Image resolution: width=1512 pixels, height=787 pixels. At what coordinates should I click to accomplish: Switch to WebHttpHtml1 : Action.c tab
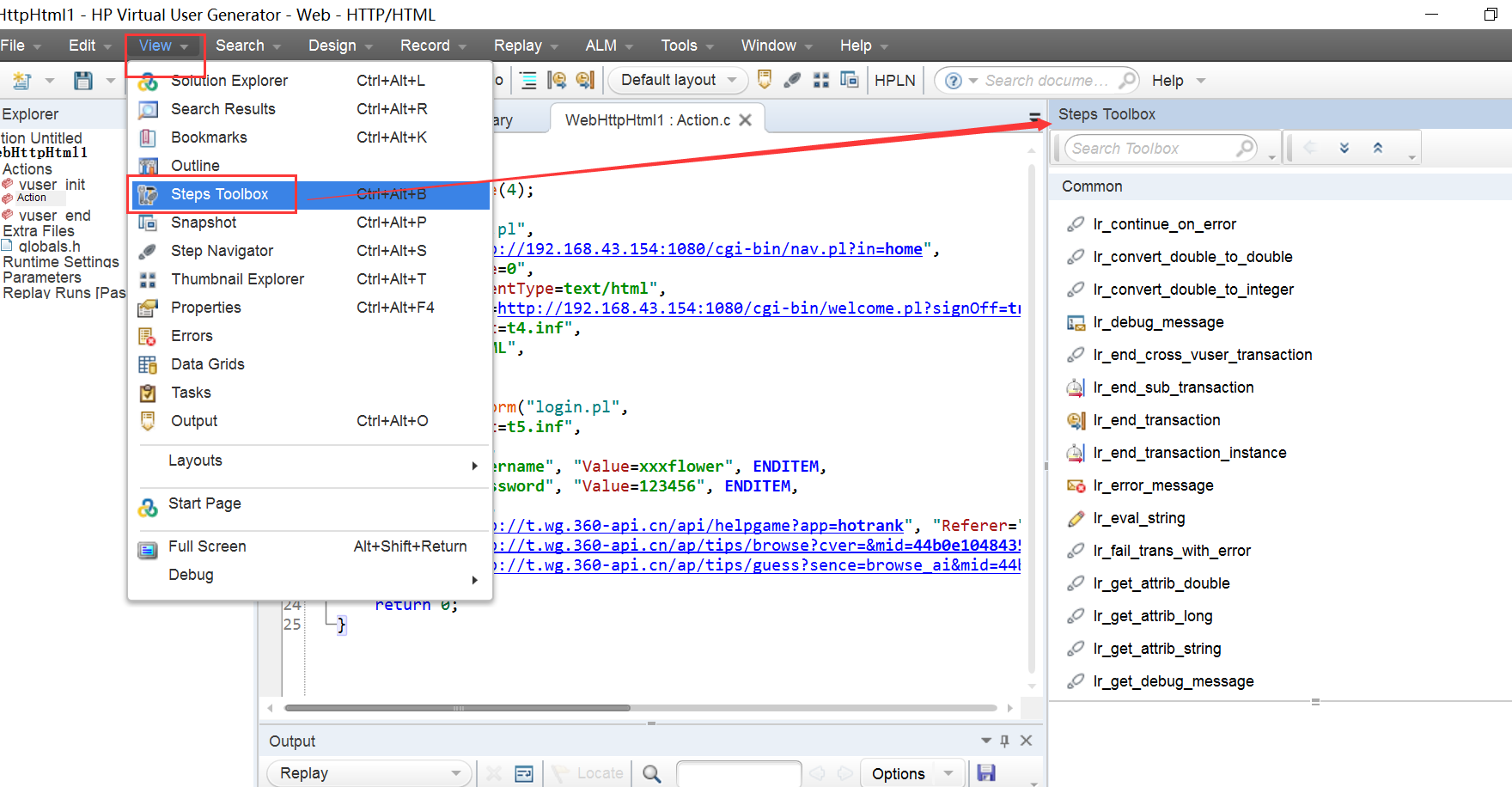pos(648,120)
